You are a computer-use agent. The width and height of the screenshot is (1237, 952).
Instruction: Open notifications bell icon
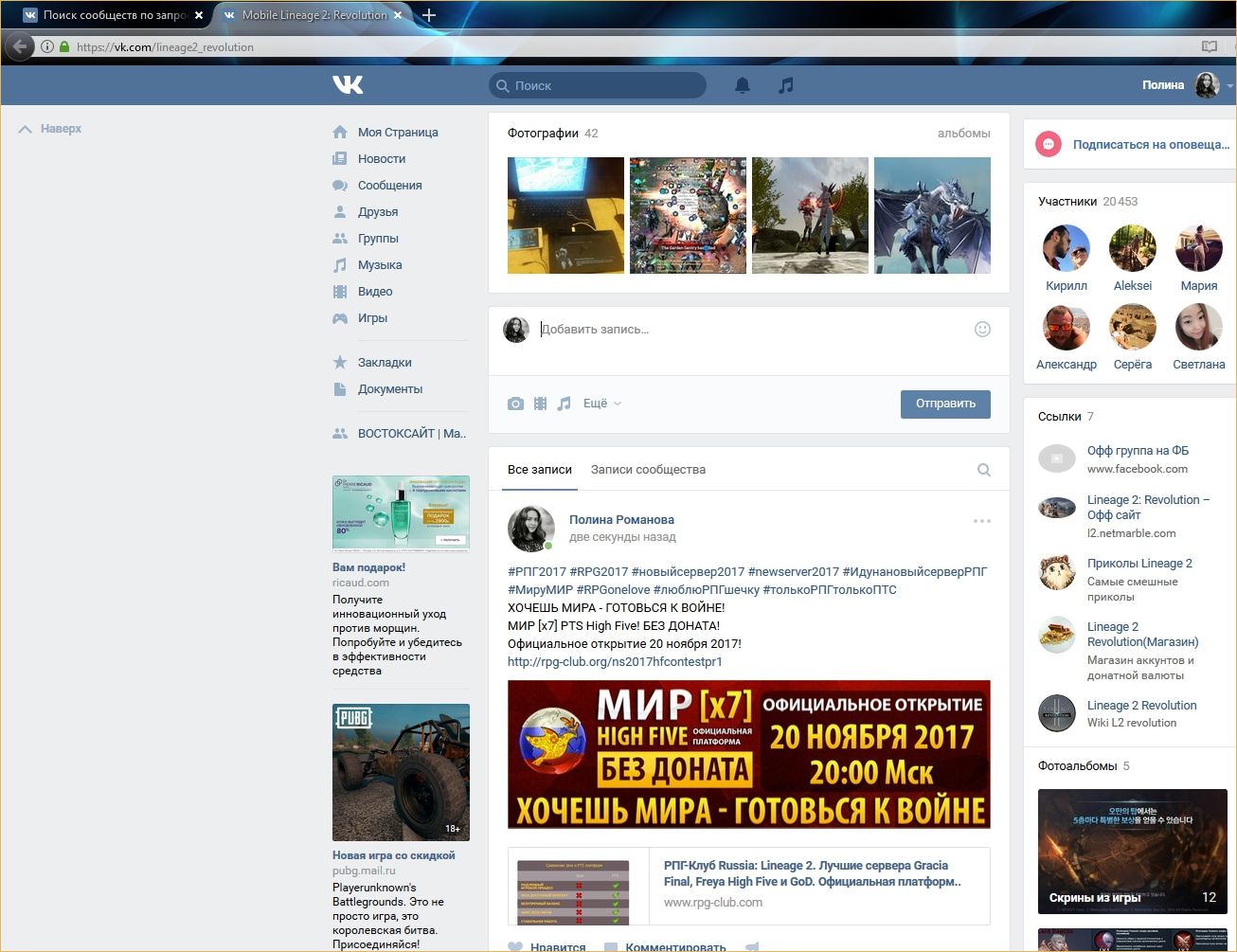click(743, 85)
